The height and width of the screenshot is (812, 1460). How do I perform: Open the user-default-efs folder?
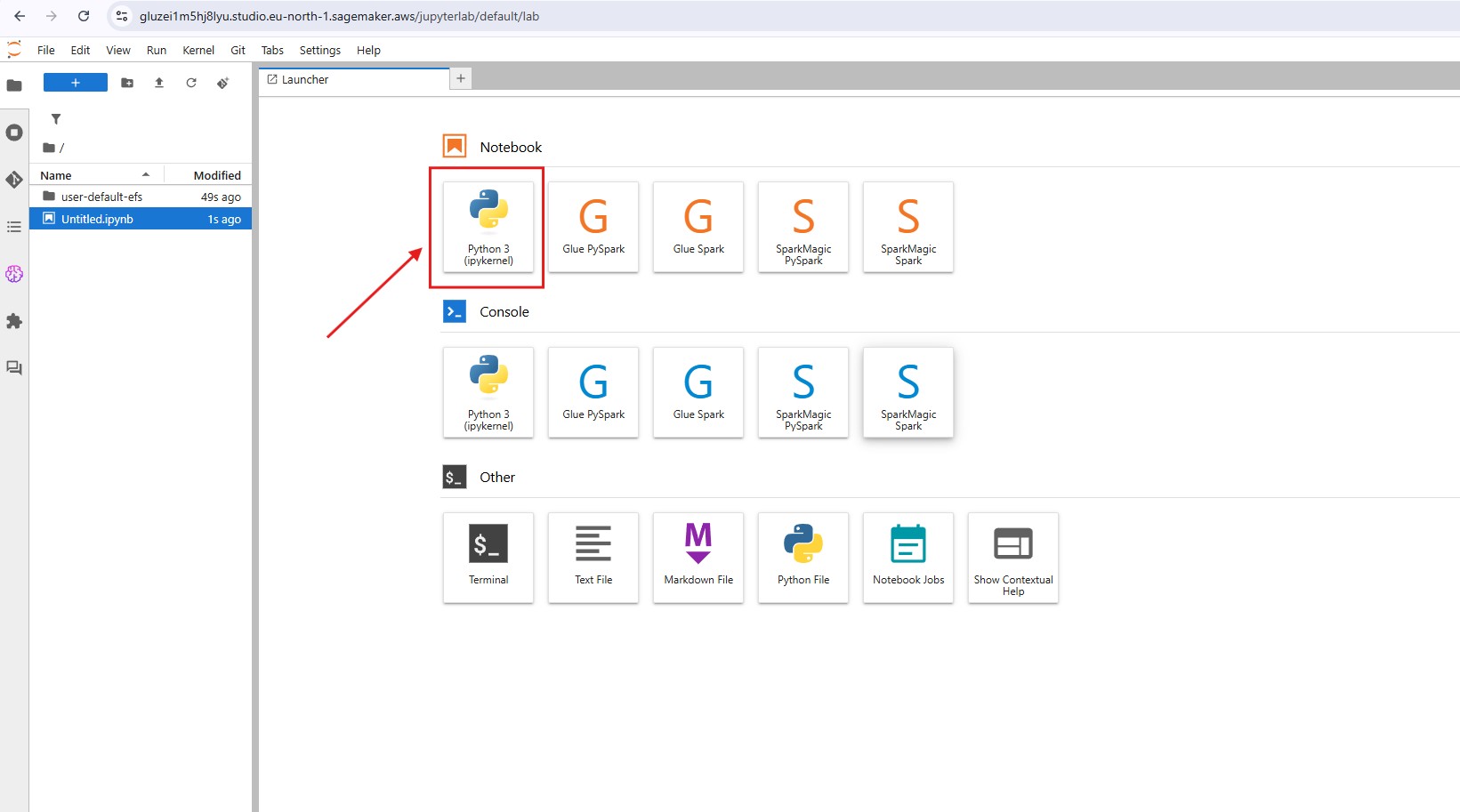[101, 197]
